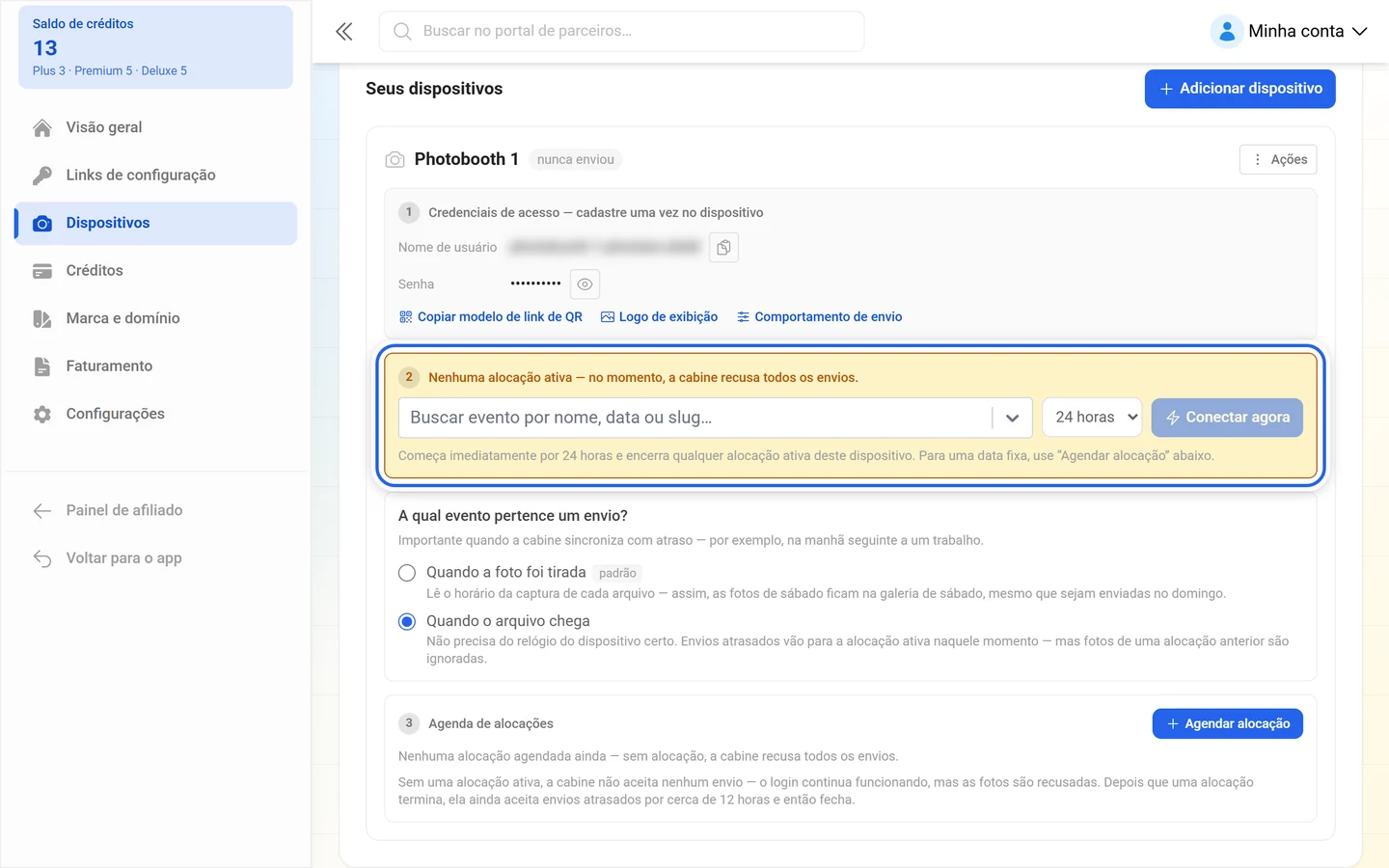Select 'Quando o arquivo chega' option

click(407, 622)
